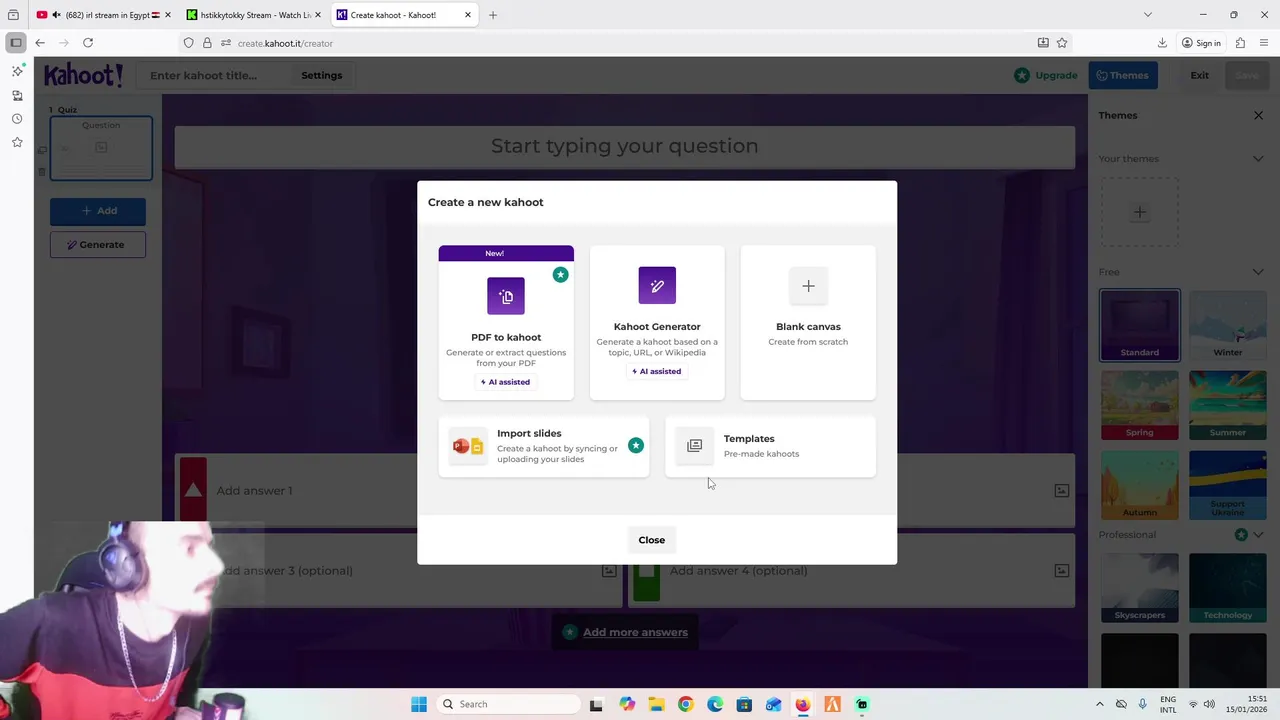Click the Kahoot! logo

tap(83, 75)
